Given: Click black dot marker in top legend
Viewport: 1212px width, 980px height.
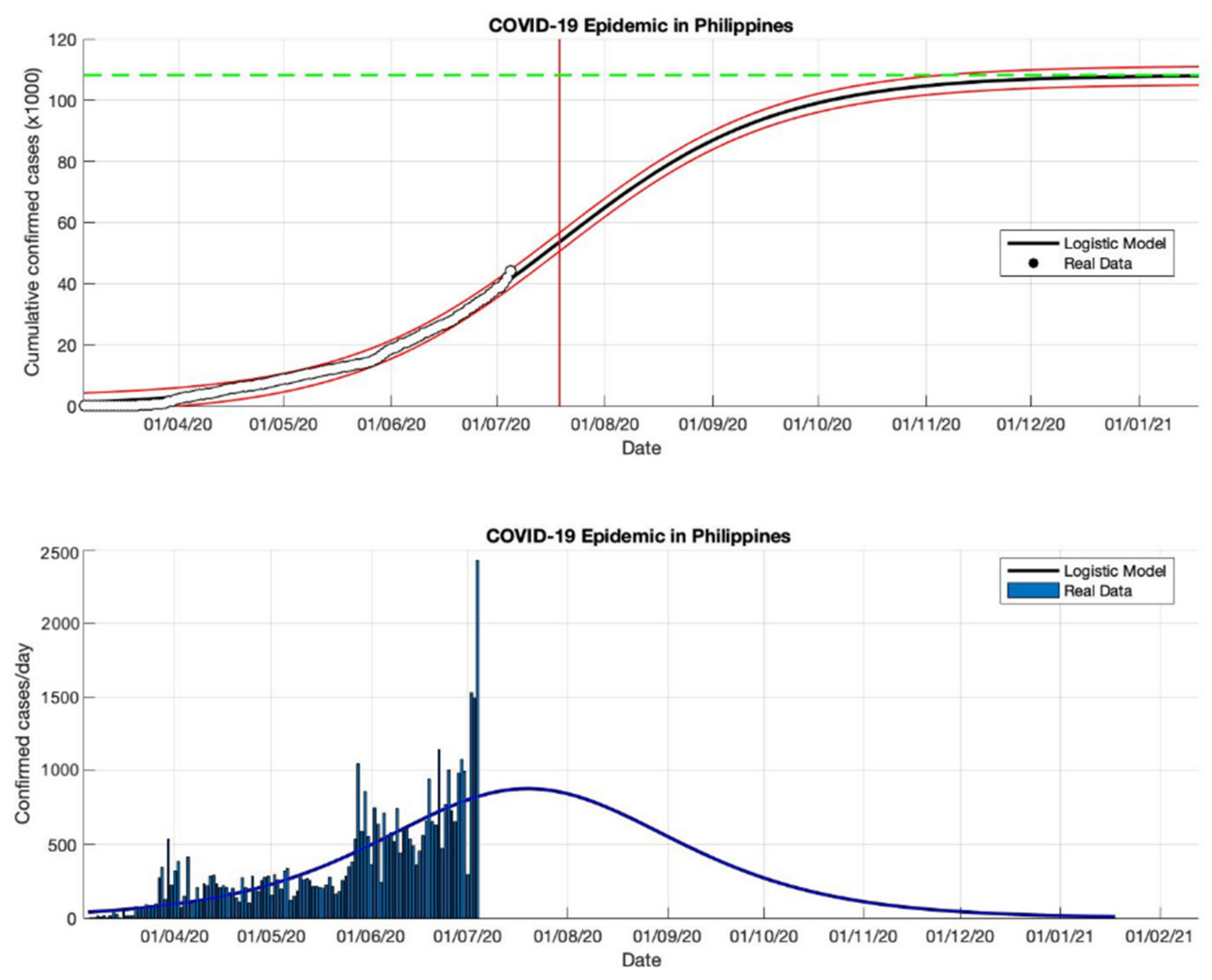Looking at the screenshot, I should click(x=1033, y=264).
